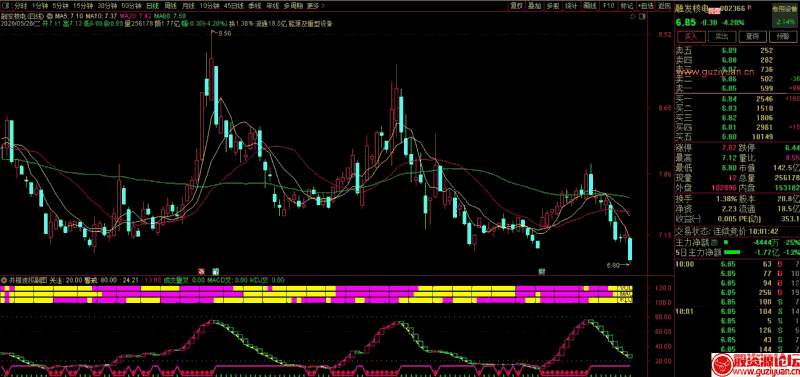Click the 专用设备 sector box
The width and height of the screenshot is (800, 377).
pos(785,15)
